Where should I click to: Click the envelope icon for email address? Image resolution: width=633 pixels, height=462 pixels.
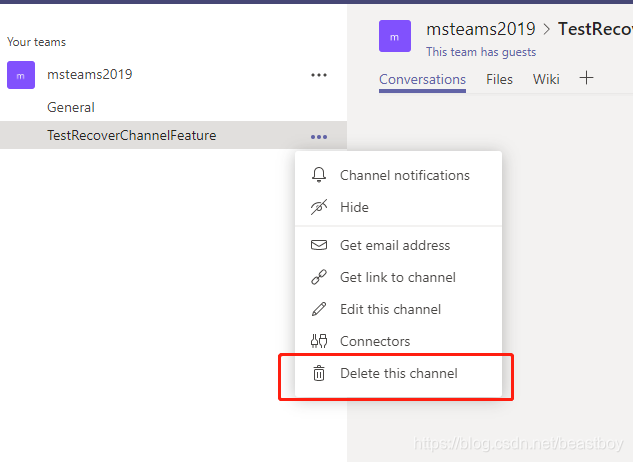(x=319, y=245)
